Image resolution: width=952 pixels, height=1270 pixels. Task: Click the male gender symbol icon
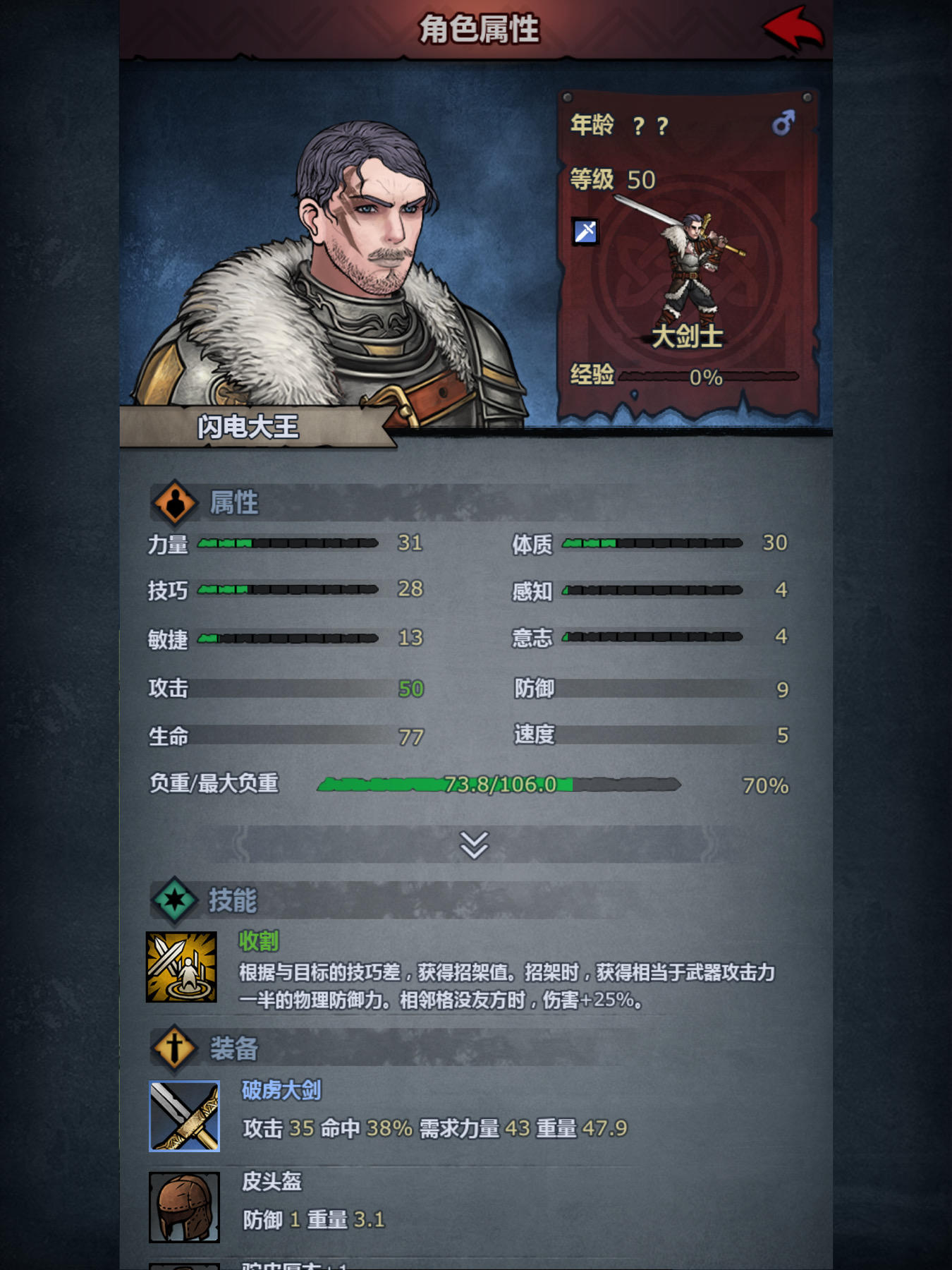(x=783, y=123)
